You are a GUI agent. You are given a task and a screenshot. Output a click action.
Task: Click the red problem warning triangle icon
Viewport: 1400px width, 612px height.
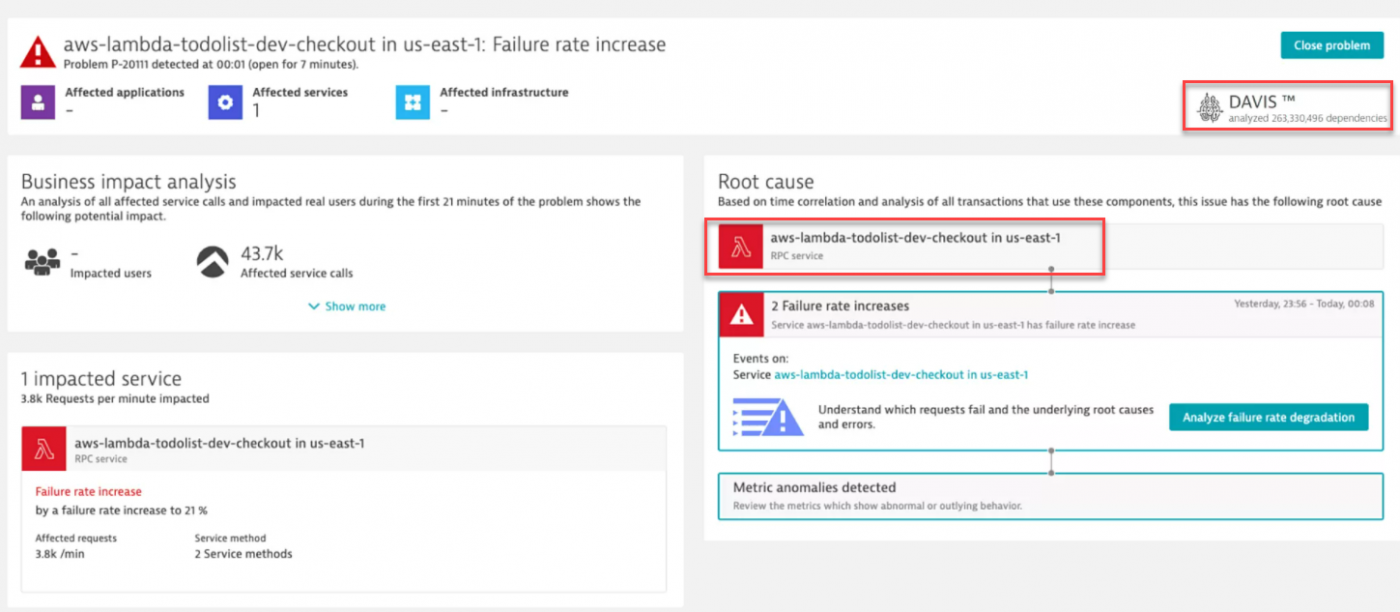click(38, 51)
